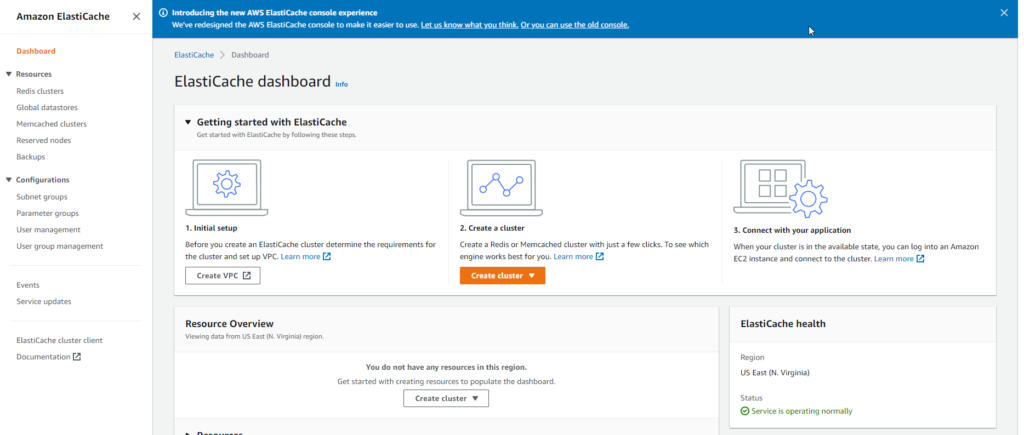The height and width of the screenshot is (435, 1024).
Task: Click the 'US East (N. Virginia)' region value
Action: click(x=775, y=372)
